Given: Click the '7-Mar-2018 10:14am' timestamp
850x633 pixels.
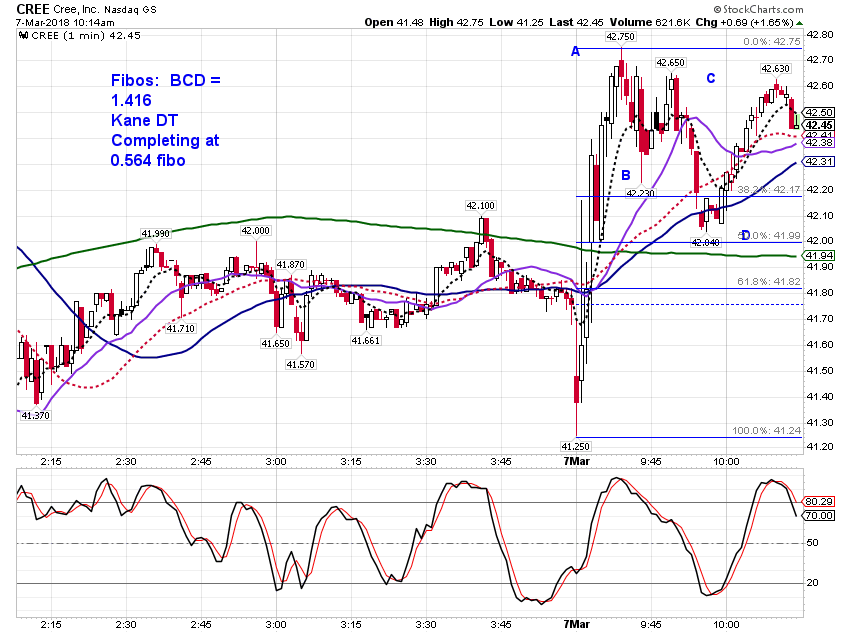Looking at the screenshot, I should (x=65, y=23).
